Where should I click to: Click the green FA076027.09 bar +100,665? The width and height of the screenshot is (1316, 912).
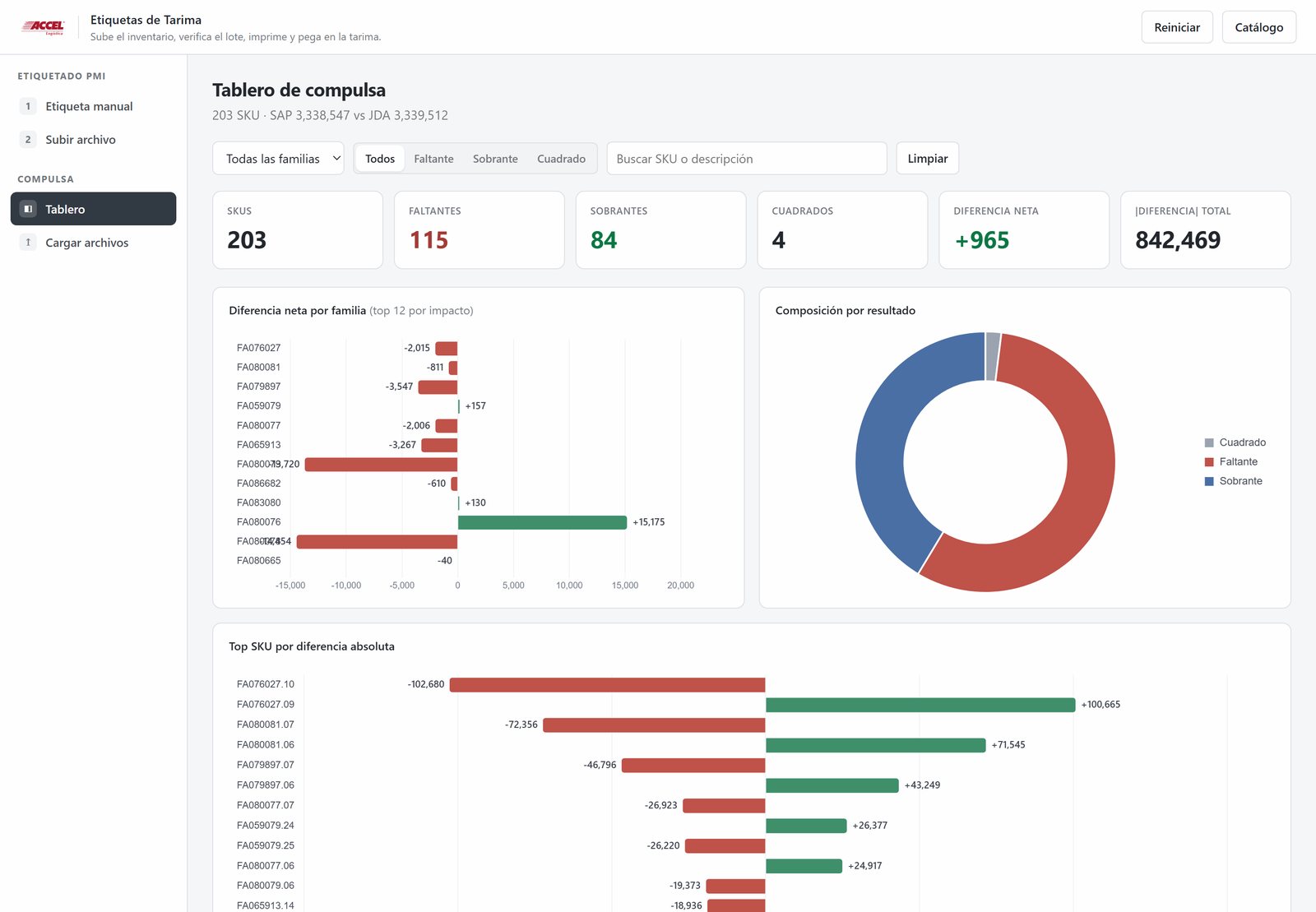coord(920,705)
